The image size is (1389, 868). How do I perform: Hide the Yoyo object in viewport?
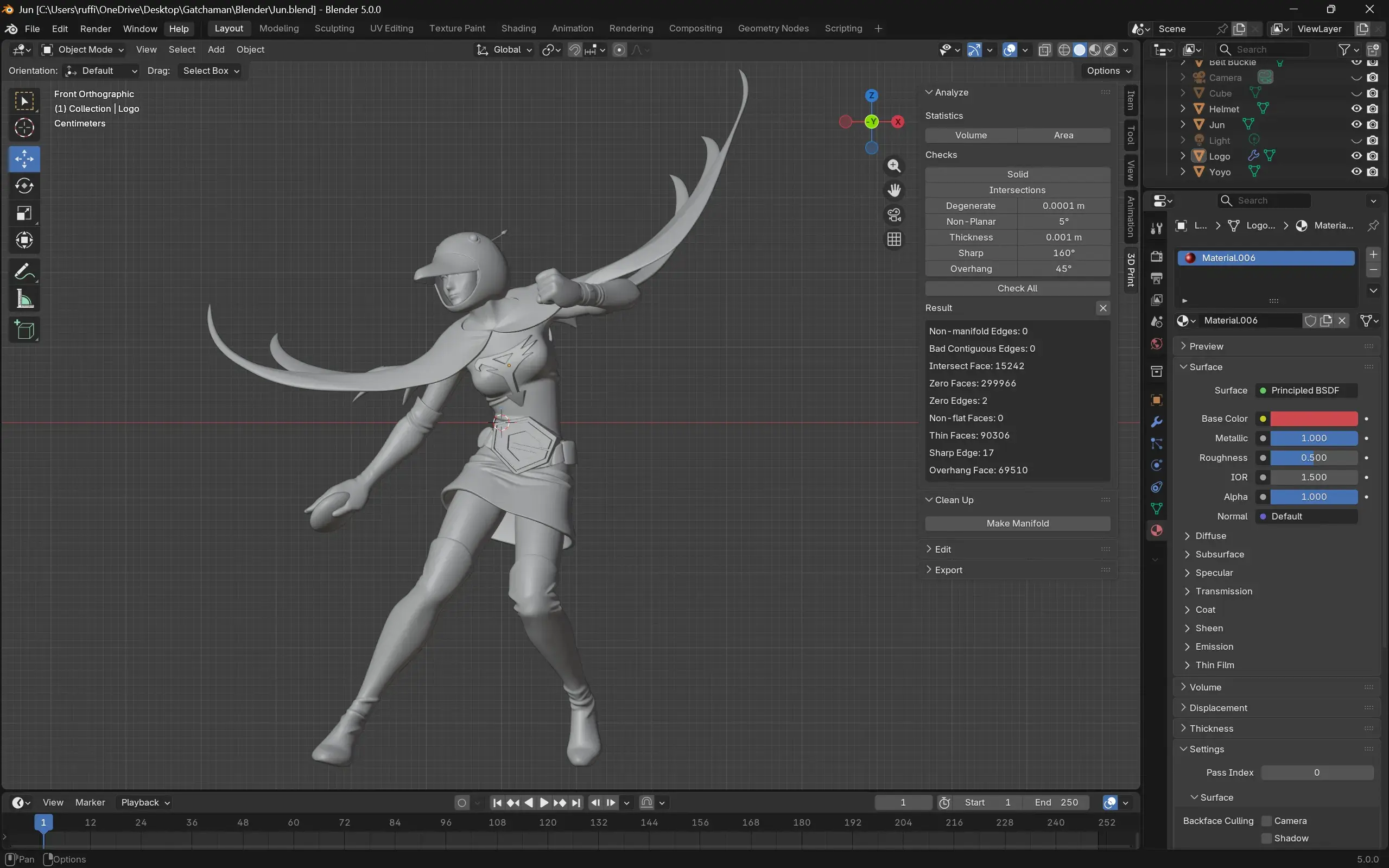click(1356, 172)
